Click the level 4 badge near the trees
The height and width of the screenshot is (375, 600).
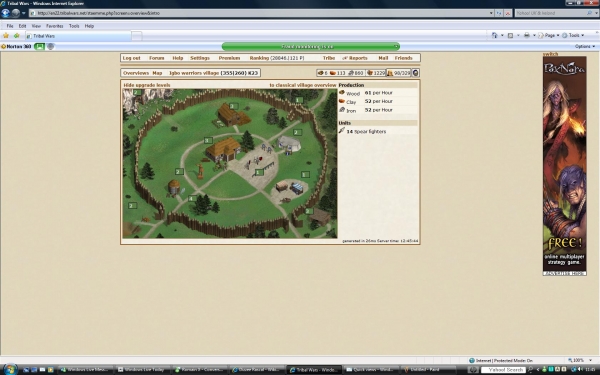[192, 198]
